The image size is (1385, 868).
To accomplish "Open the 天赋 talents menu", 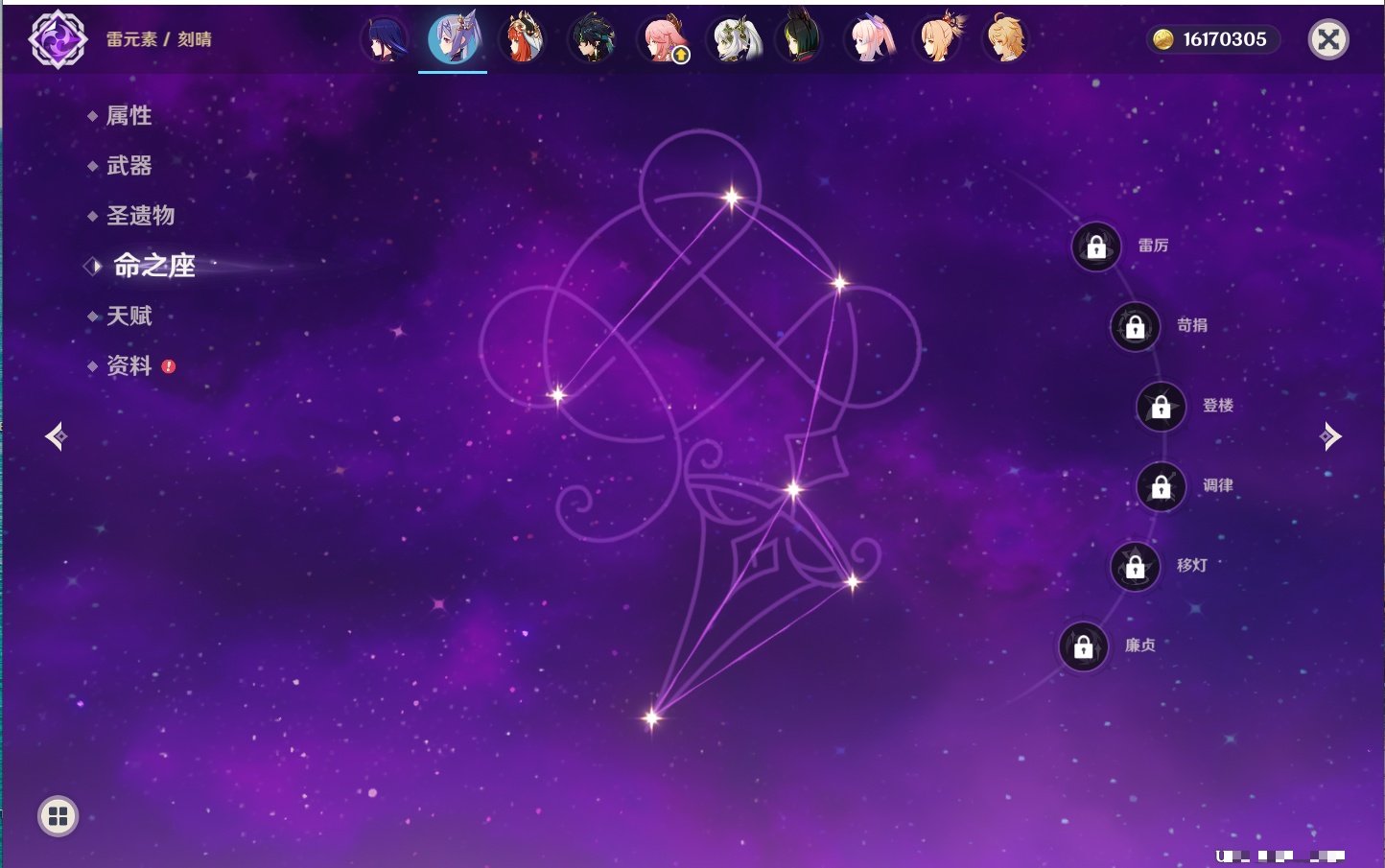I will (x=129, y=316).
